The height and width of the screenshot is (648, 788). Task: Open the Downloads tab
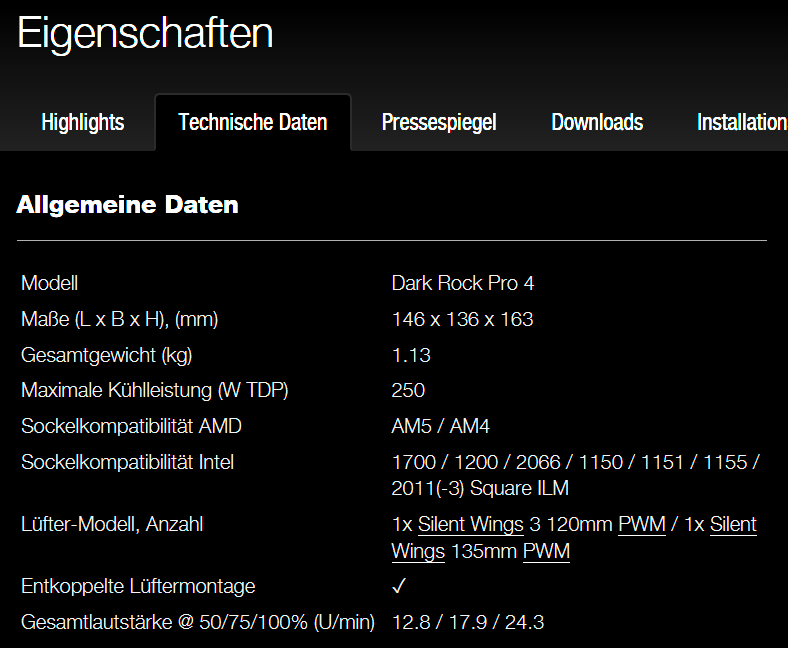pos(597,122)
